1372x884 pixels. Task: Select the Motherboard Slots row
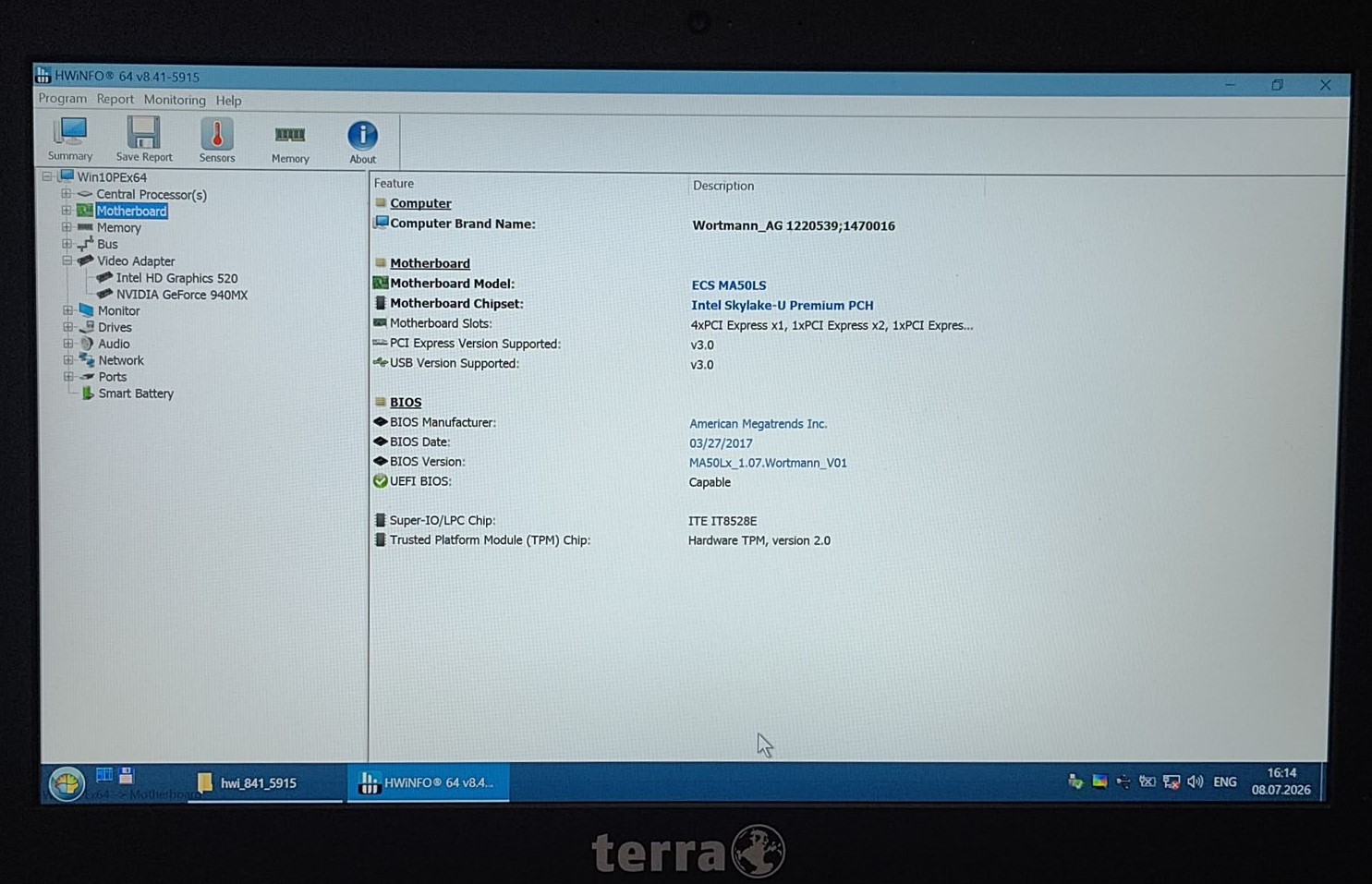674,324
